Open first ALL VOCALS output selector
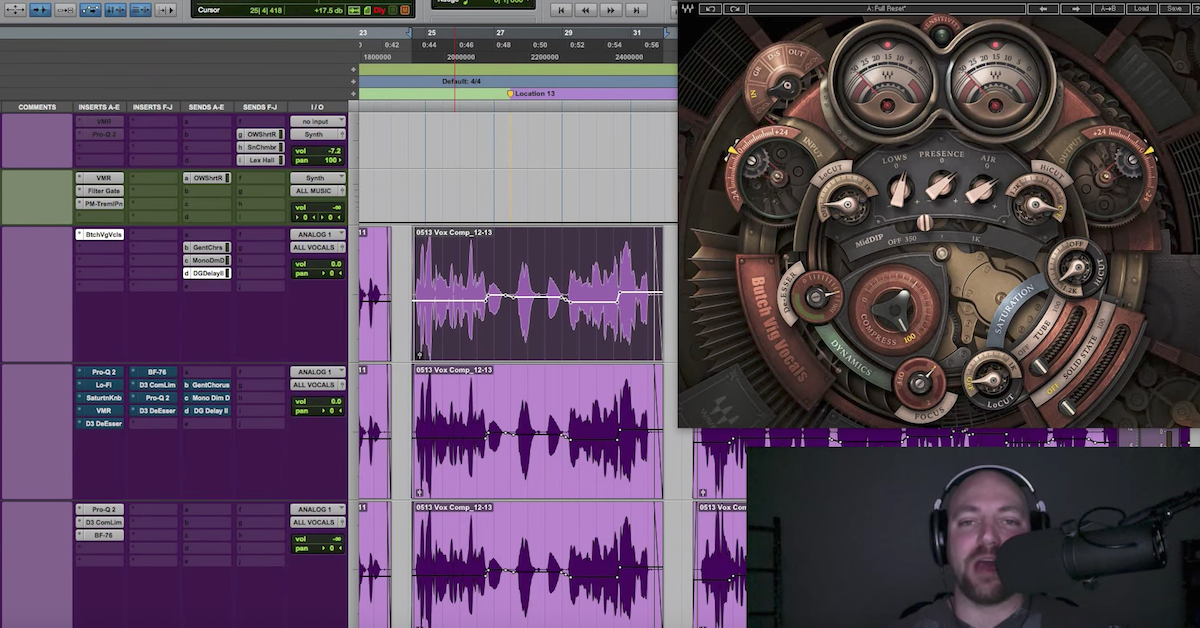The width and height of the screenshot is (1200, 628). click(318, 247)
